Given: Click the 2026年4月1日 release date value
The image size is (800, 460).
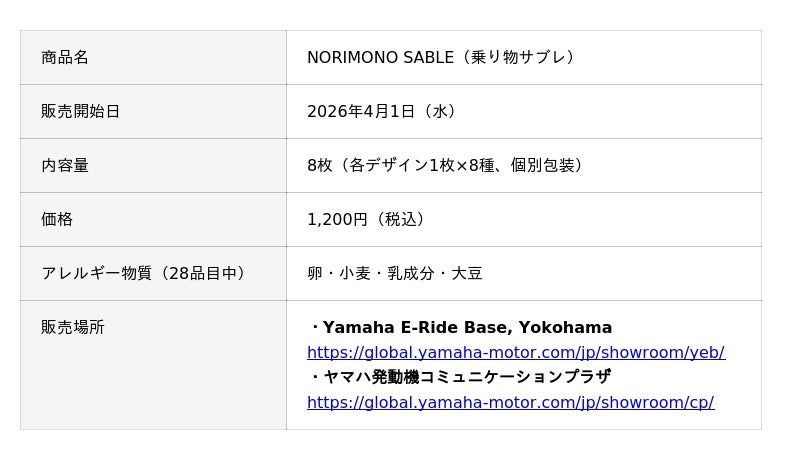Looking at the screenshot, I should [x=360, y=111].
